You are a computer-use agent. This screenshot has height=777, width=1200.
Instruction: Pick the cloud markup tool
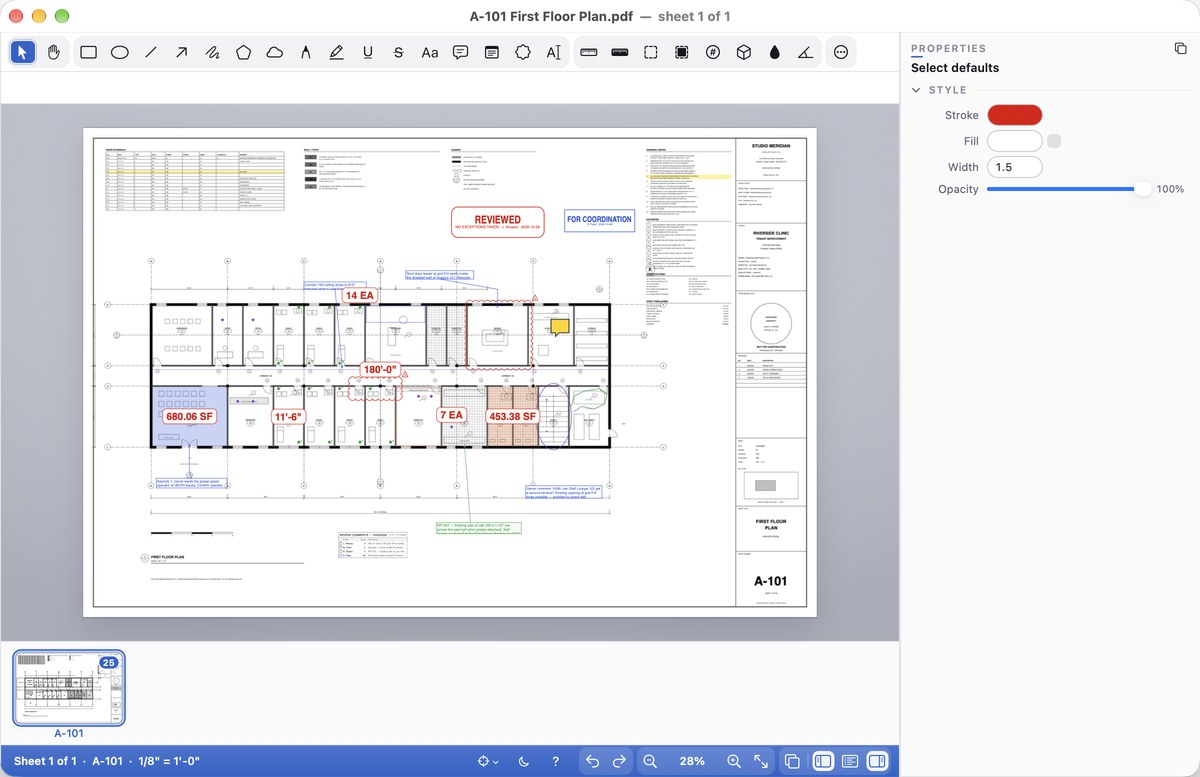pos(274,52)
